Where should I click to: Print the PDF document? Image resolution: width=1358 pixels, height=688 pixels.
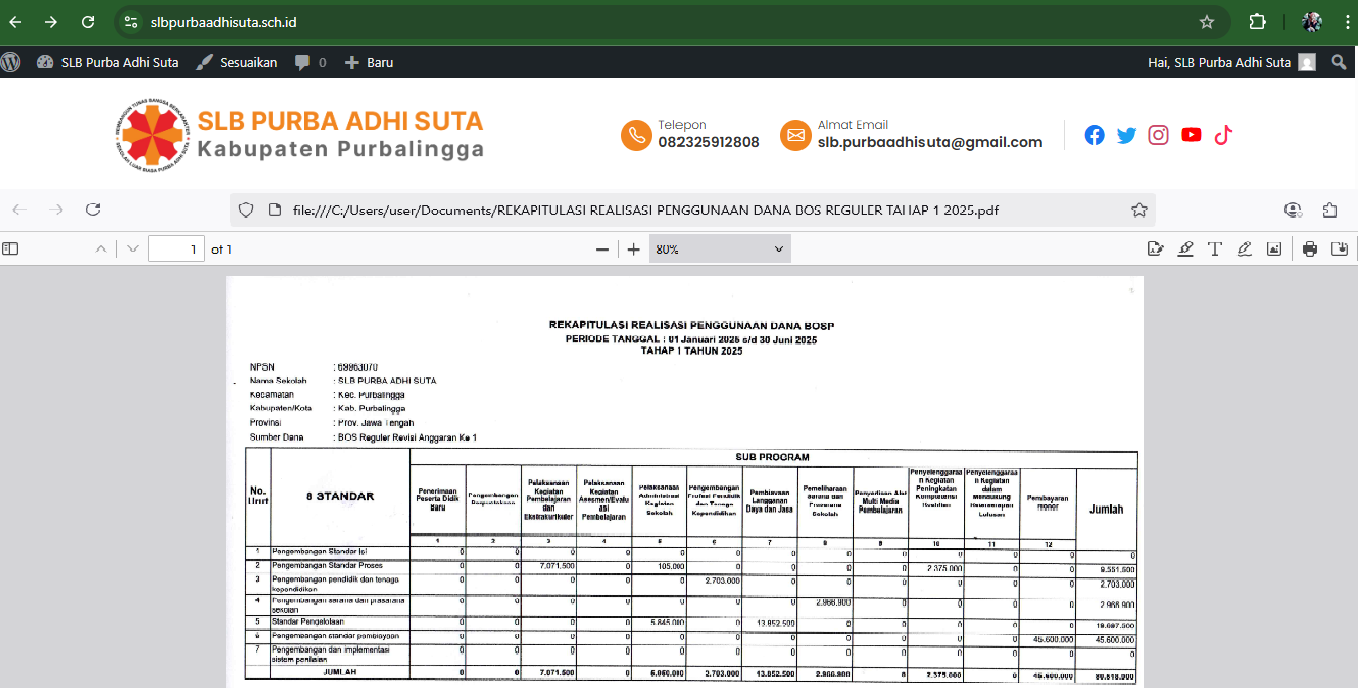1310,249
